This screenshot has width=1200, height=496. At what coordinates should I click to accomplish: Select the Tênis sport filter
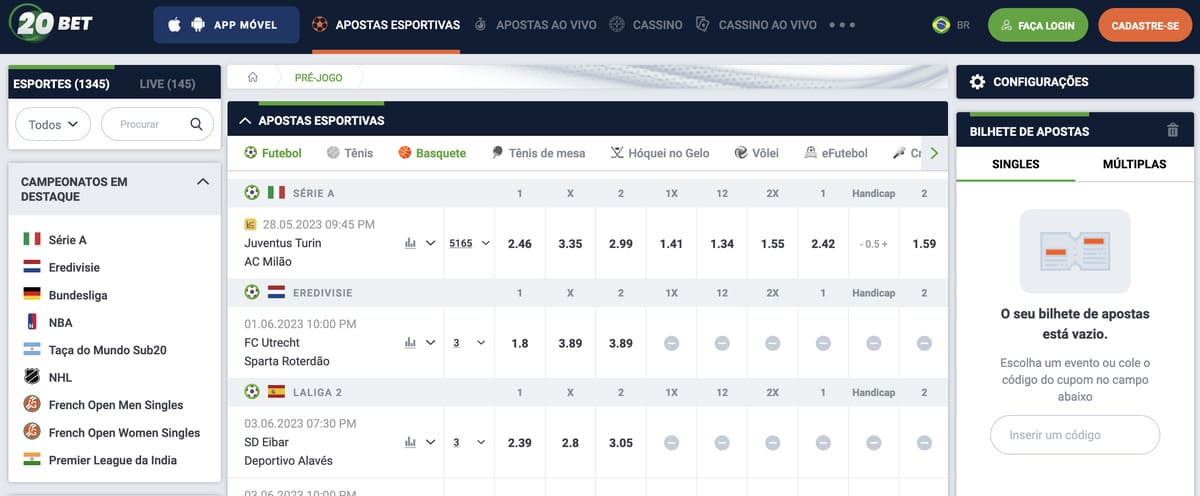pyautogui.click(x=350, y=153)
